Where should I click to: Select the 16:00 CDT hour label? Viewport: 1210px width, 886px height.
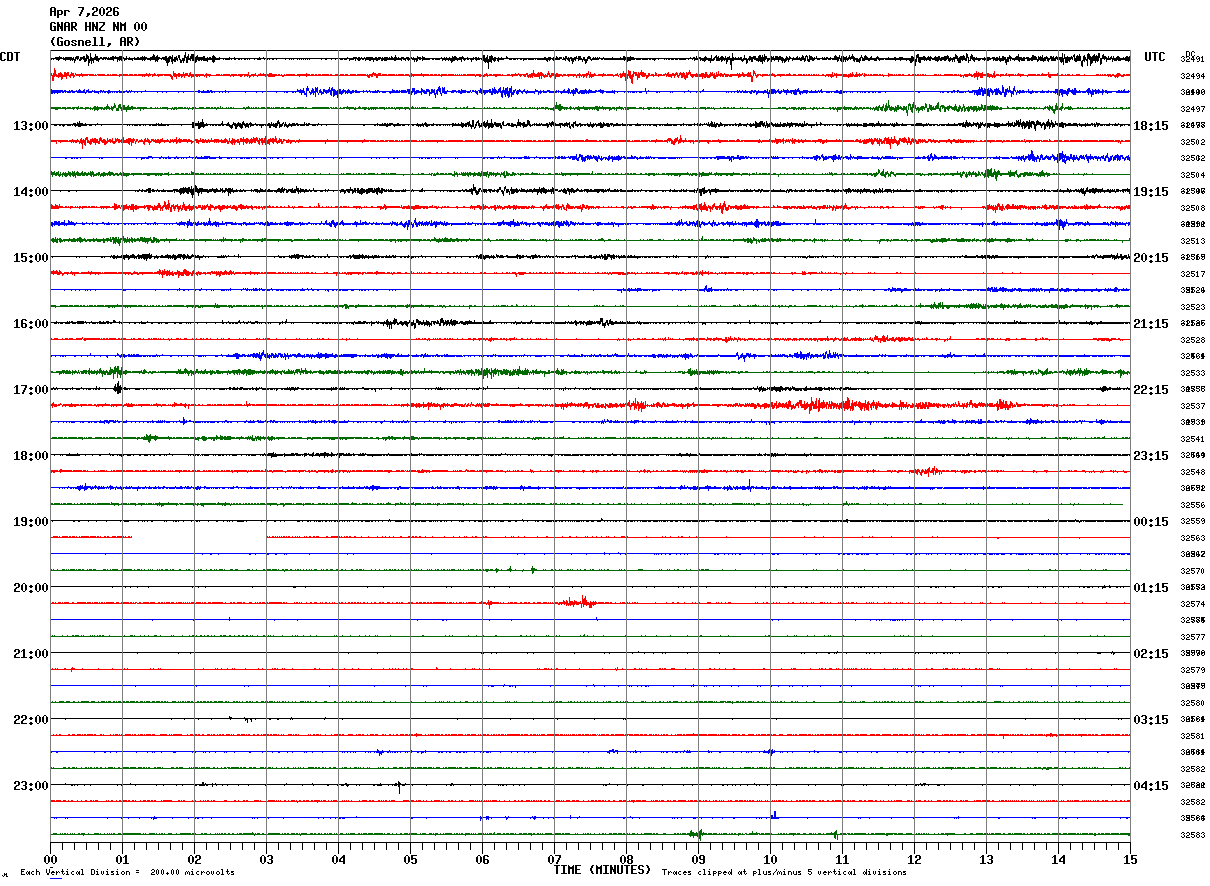(x=31, y=324)
